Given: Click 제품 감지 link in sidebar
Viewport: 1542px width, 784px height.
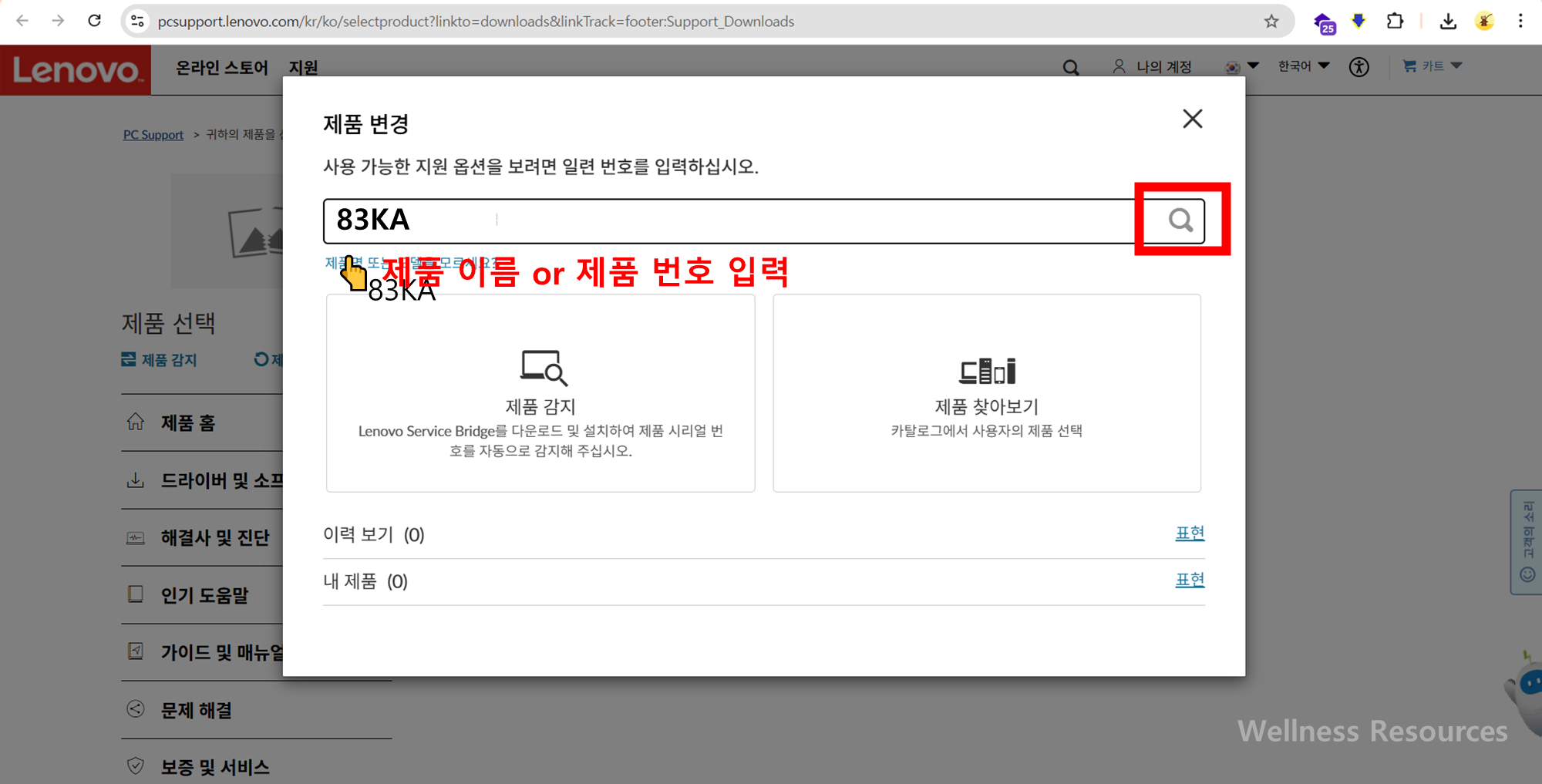Looking at the screenshot, I should (x=160, y=360).
